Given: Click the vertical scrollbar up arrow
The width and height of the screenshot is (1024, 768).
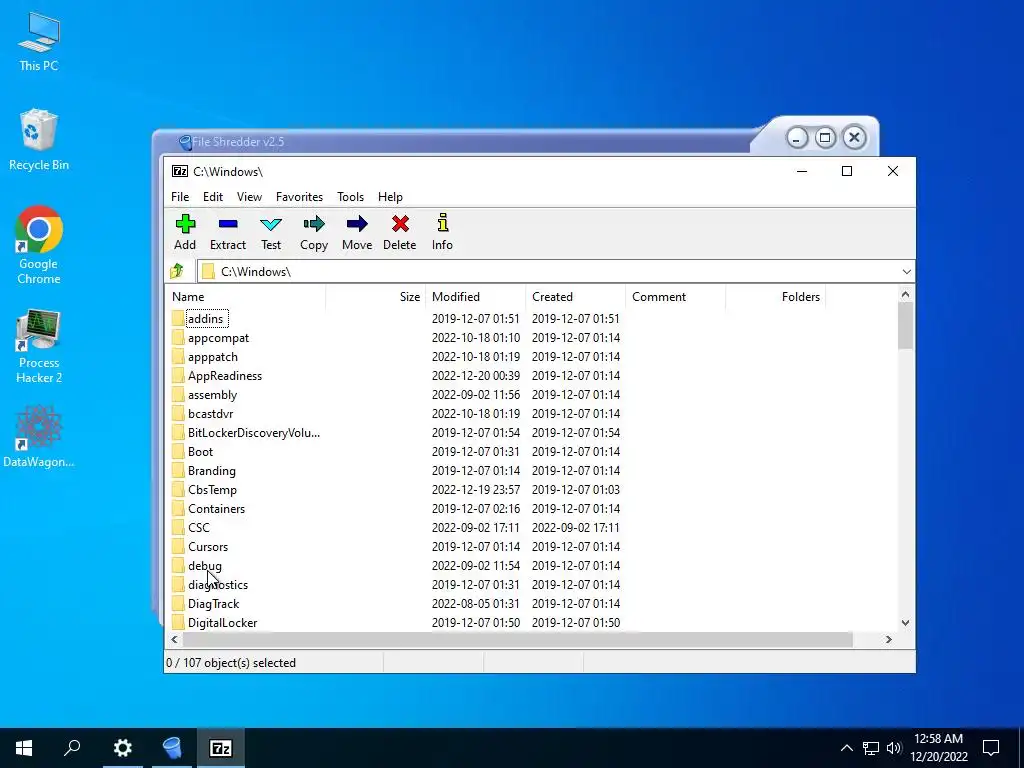Looking at the screenshot, I should 905,295.
